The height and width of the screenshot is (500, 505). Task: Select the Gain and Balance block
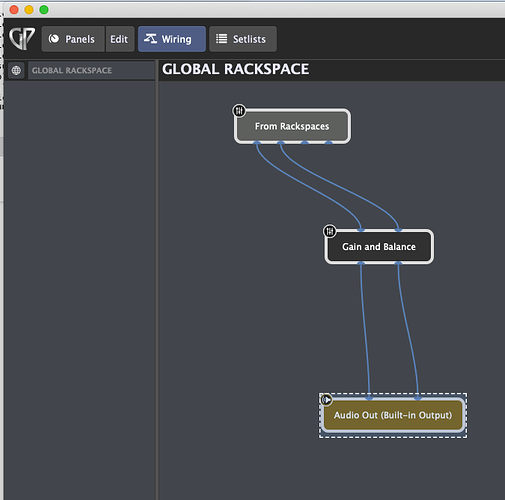[379, 247]
